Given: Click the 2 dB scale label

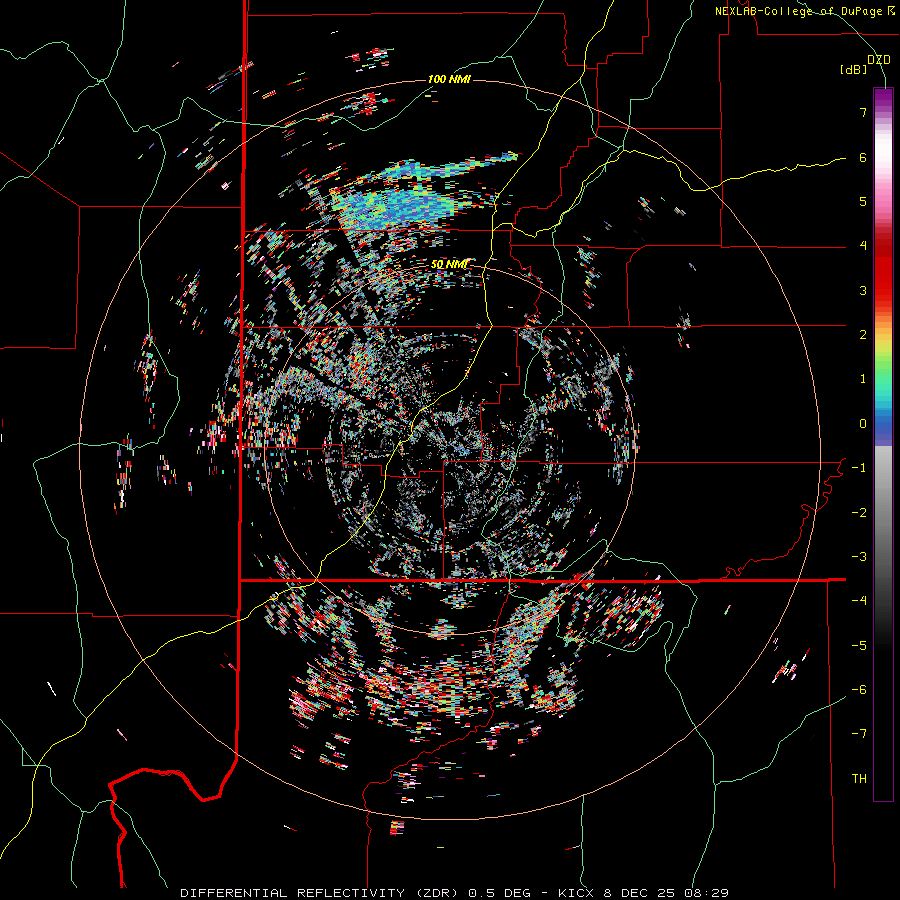Looking at the screenshot, I should [863, 335].
